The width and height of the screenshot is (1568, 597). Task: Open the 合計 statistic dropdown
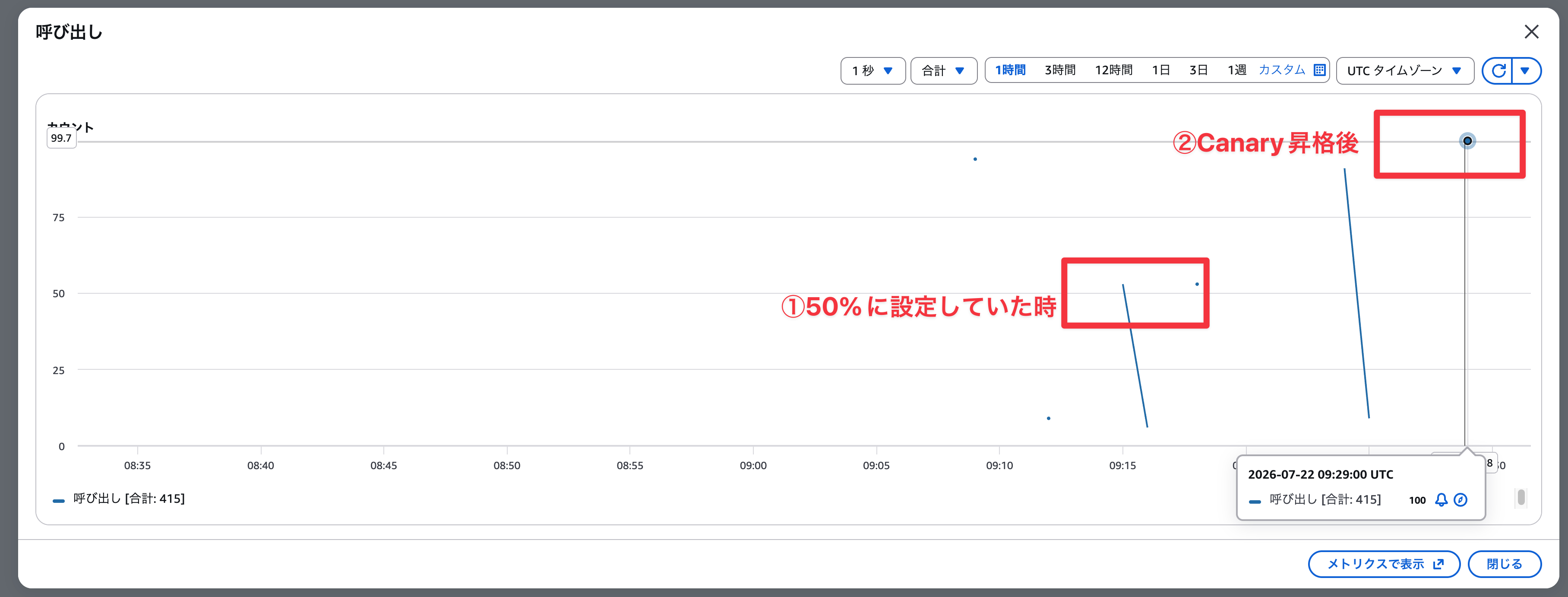pos(943,71)
